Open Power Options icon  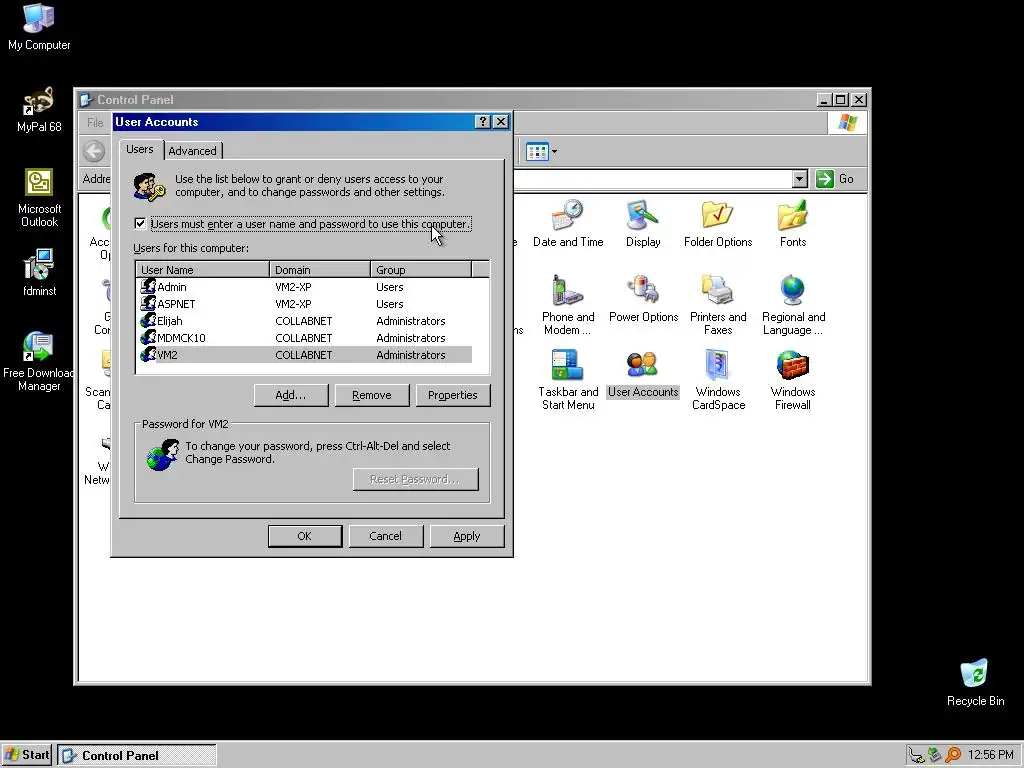643,298
